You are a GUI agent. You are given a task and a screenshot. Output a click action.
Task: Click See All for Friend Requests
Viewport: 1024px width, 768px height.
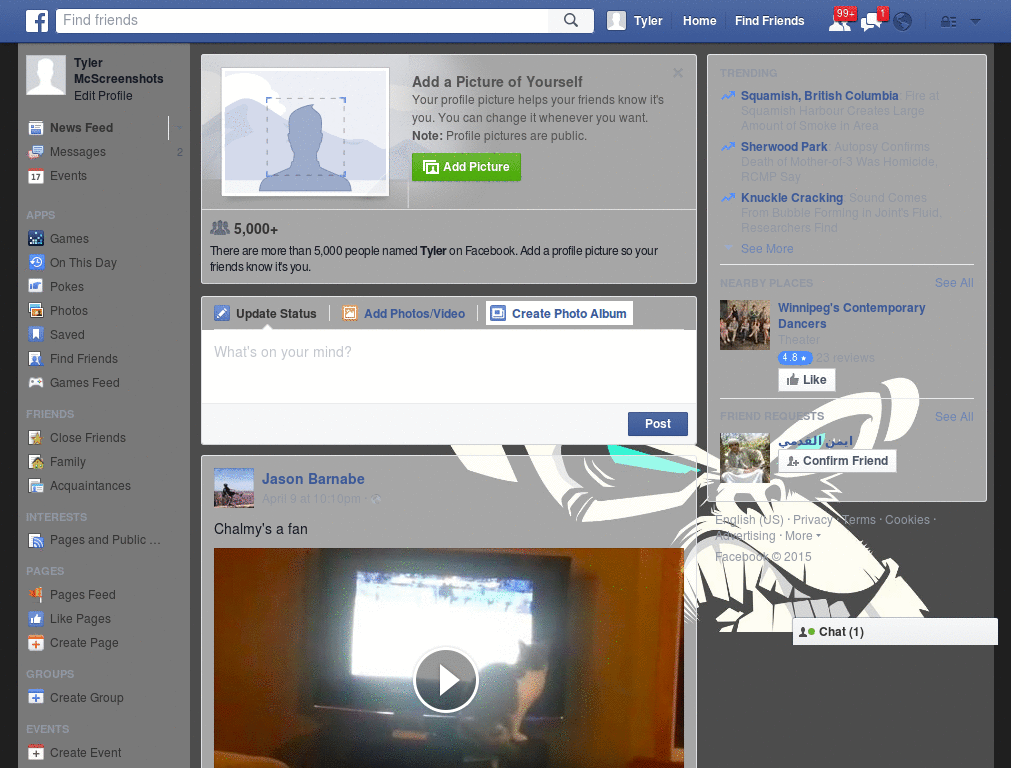954,417
